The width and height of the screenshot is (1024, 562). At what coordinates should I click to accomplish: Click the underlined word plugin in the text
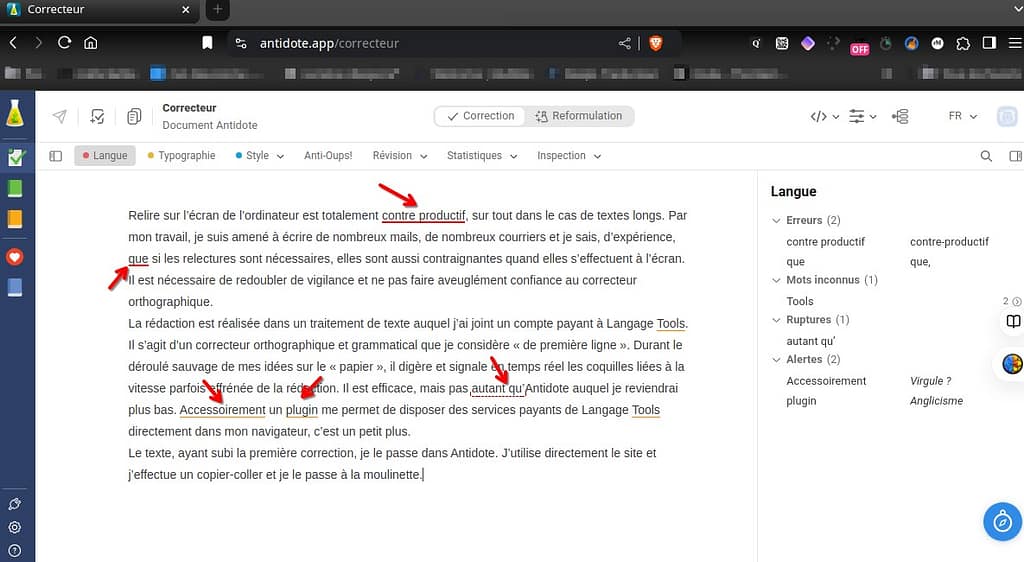click(x=302, y=410)
